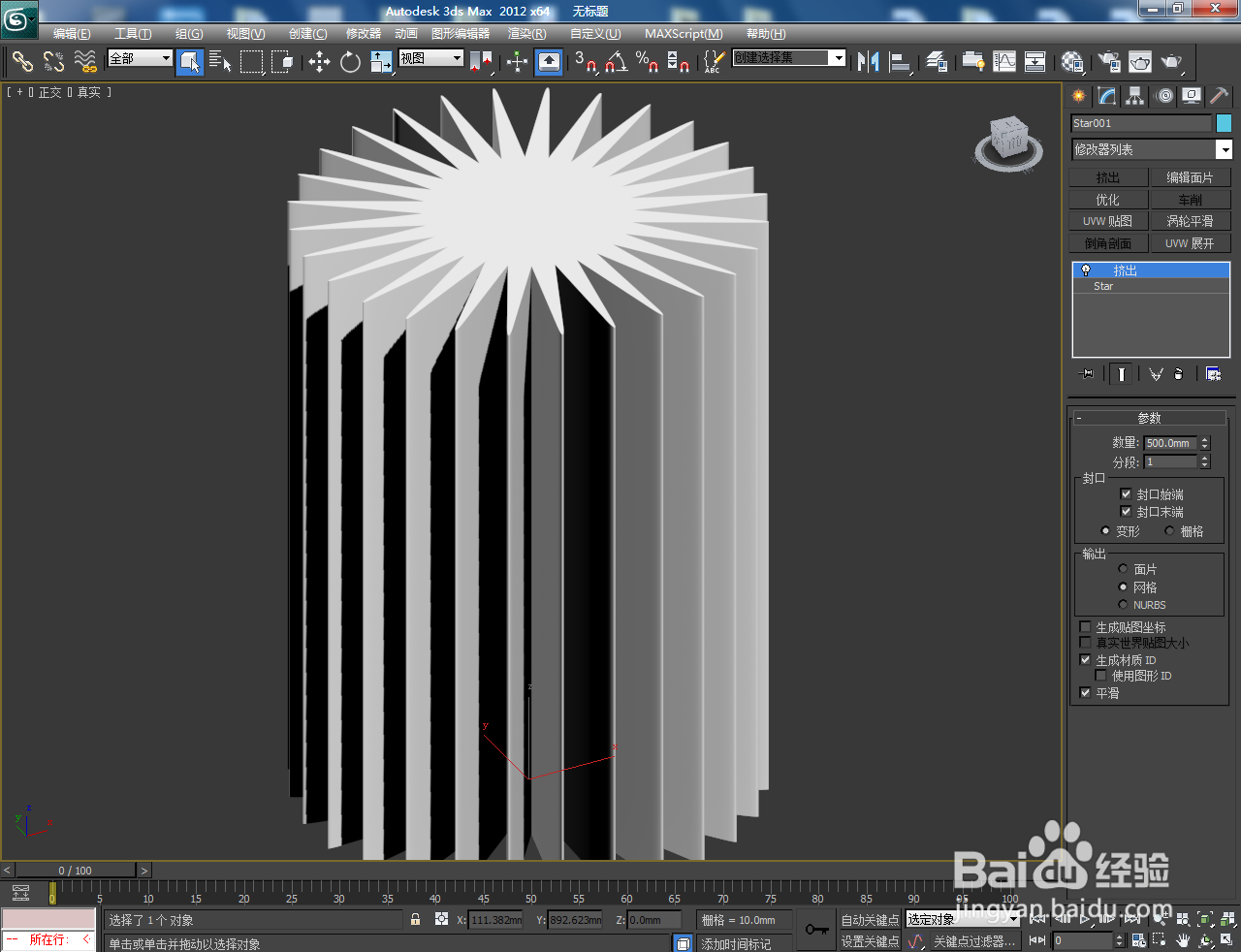Enable the 生成贴图坐标 checkbox
The image size is (1241, 952).
click(1084, 626)
